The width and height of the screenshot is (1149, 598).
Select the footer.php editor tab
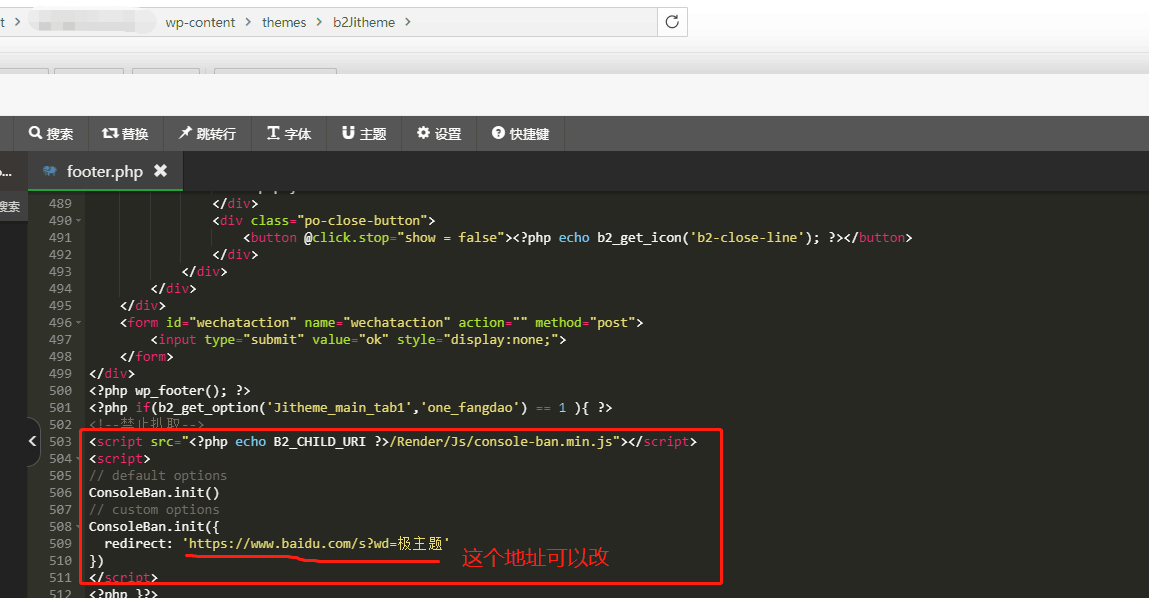point(105,171)
